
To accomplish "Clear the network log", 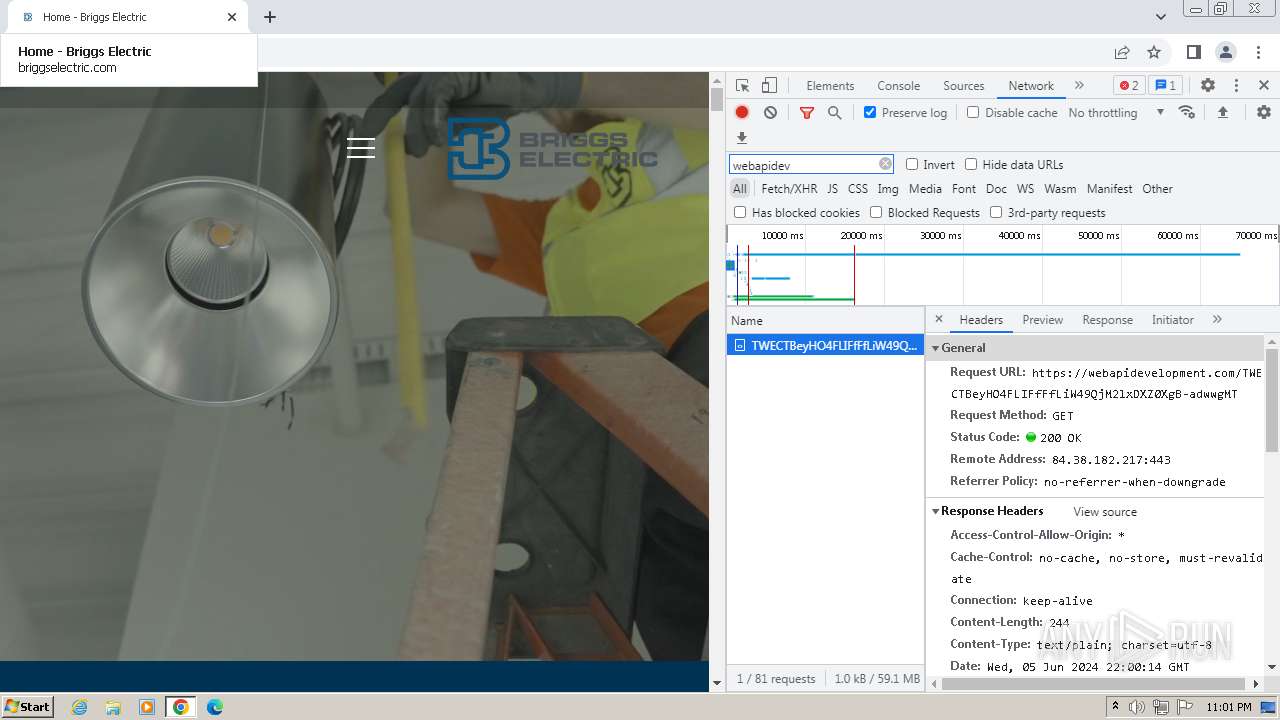I will click(x=770, y=112).
